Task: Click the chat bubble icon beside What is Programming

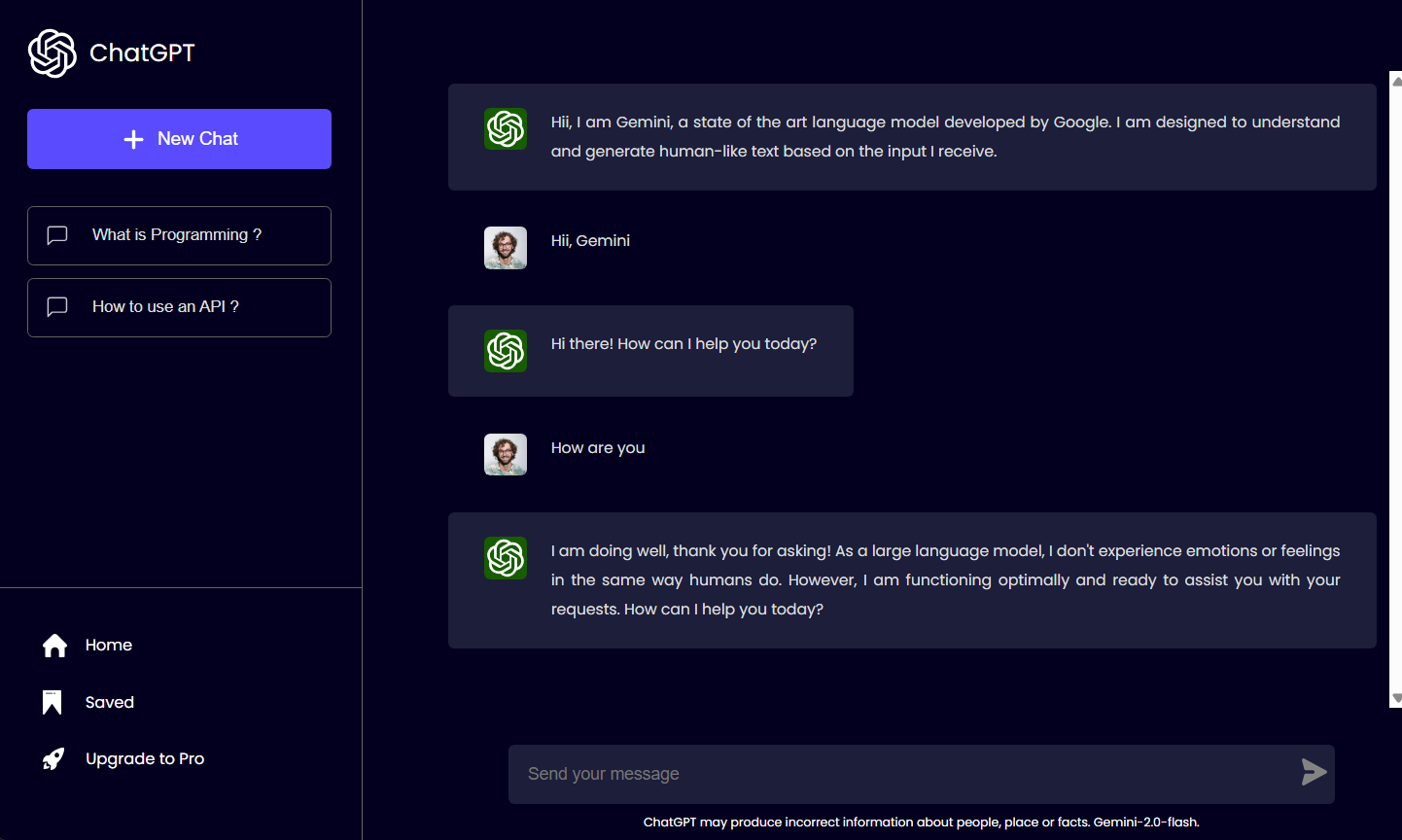Action: (57, 235)
